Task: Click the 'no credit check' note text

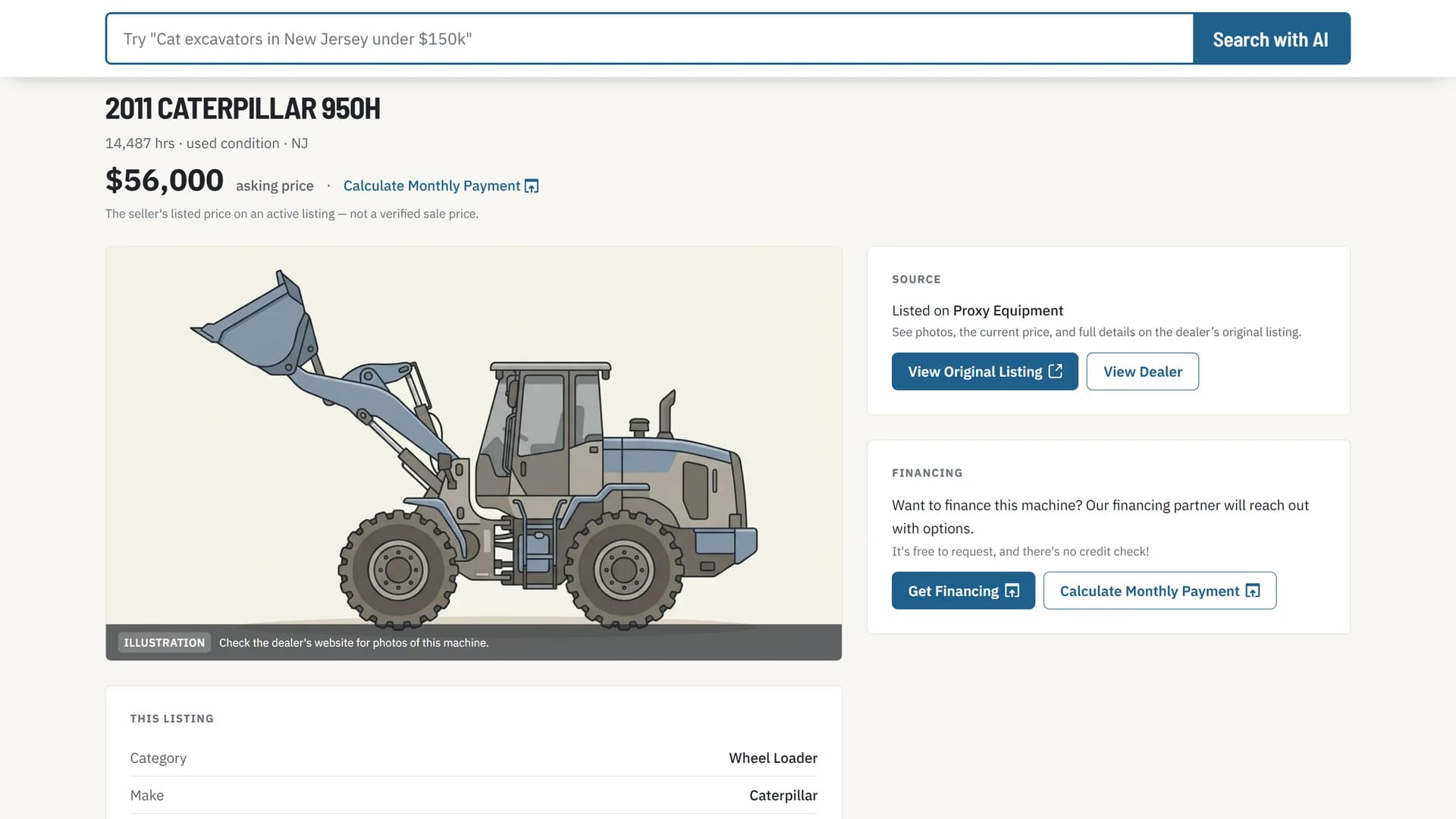Action: pos(1020,551)
